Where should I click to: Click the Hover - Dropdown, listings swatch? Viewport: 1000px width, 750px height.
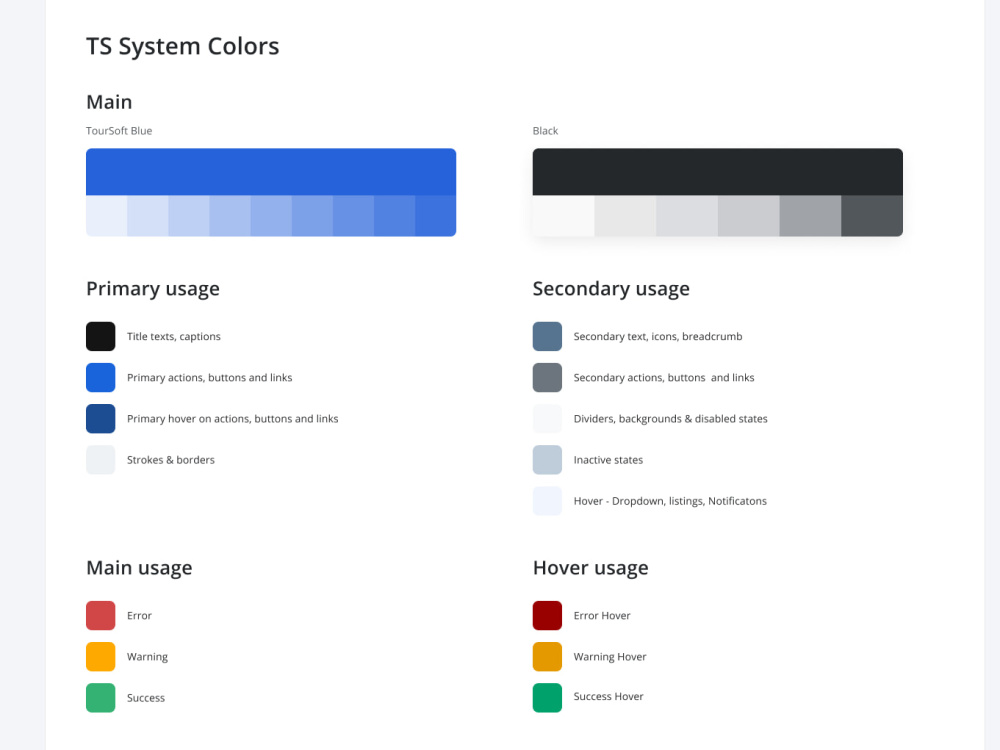coord(547,501)
